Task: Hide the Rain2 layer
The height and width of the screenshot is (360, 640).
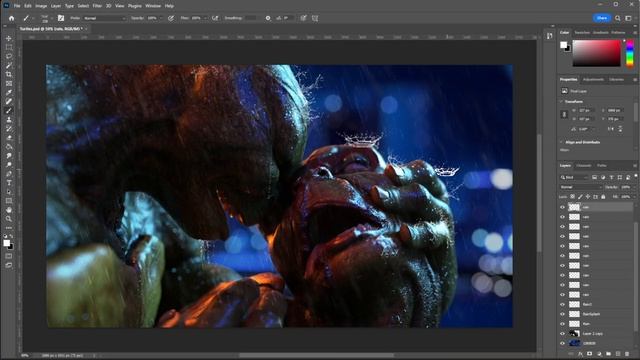Action: (562, 304)
